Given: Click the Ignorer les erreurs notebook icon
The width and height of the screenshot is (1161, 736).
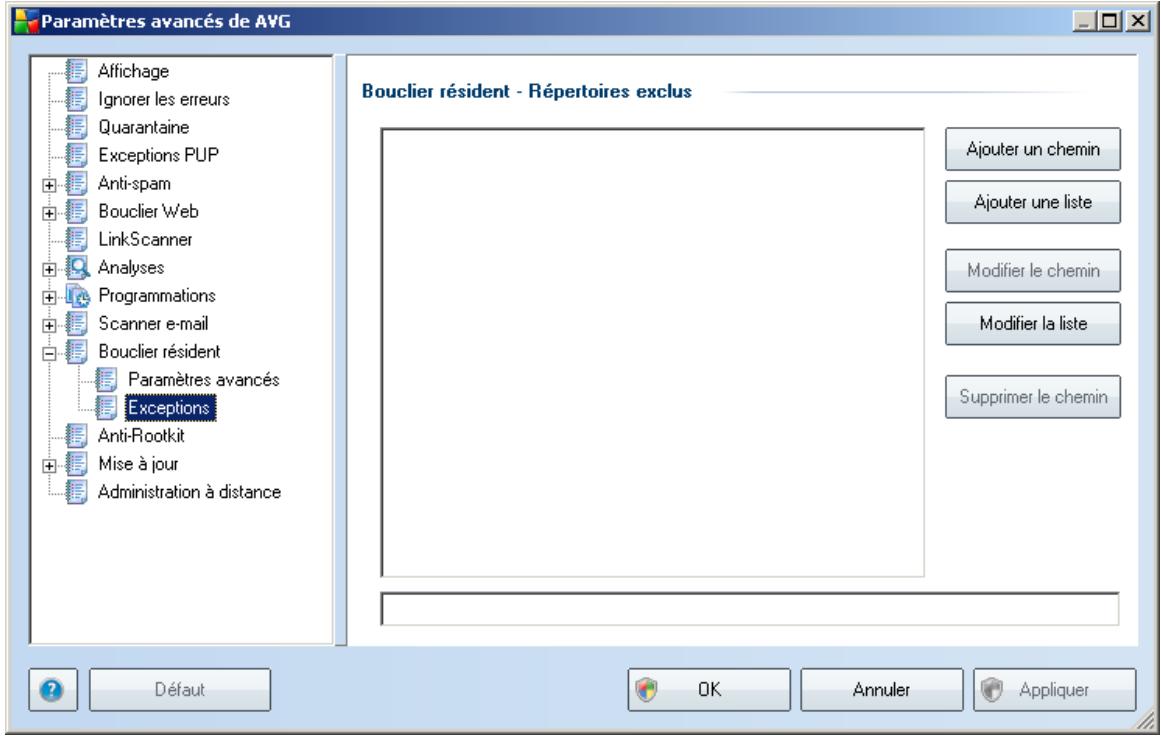Looking at the screenshot, I should coord(76,99).
